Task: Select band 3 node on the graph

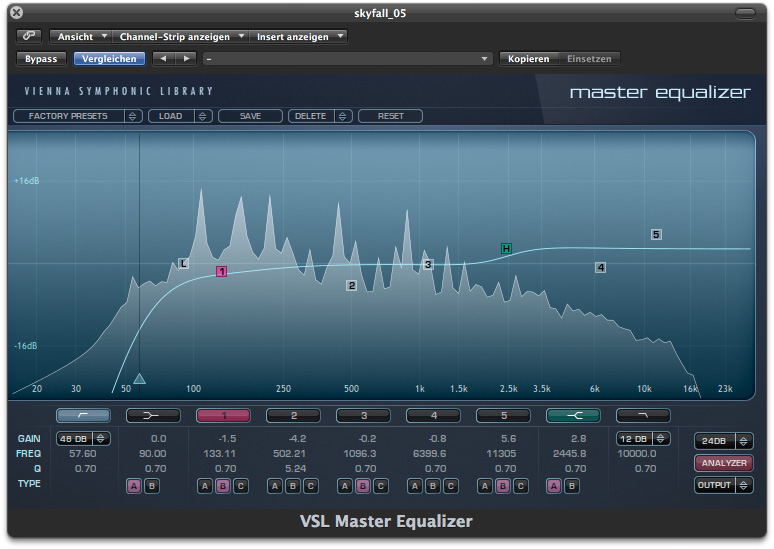Action: (x=428, y=264)
